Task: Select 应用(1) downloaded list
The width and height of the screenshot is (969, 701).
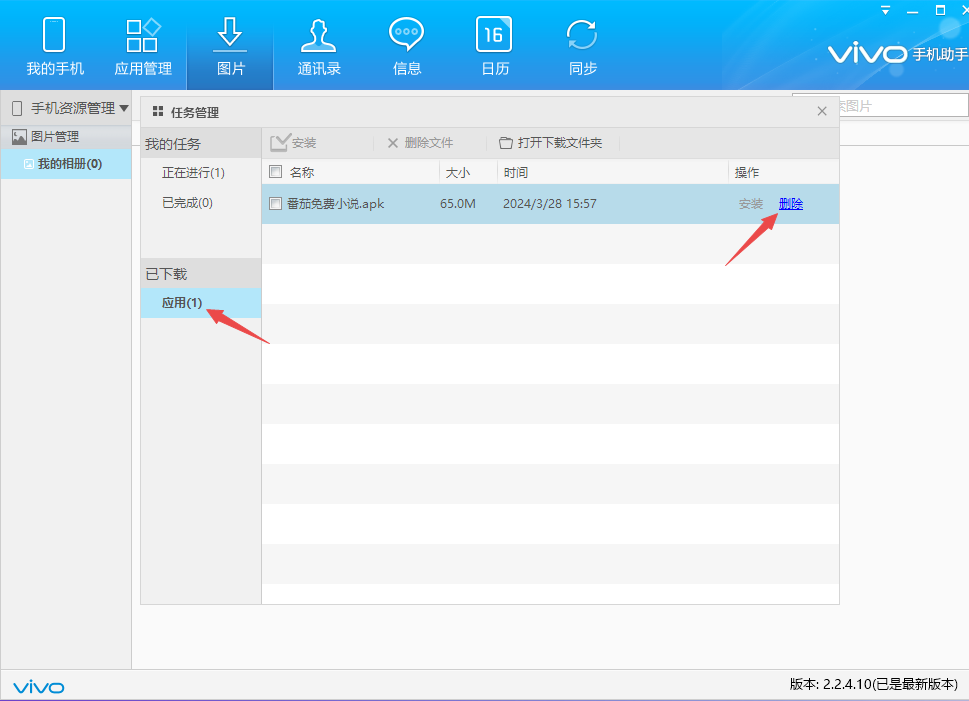Action: click(x=201, y=303)
